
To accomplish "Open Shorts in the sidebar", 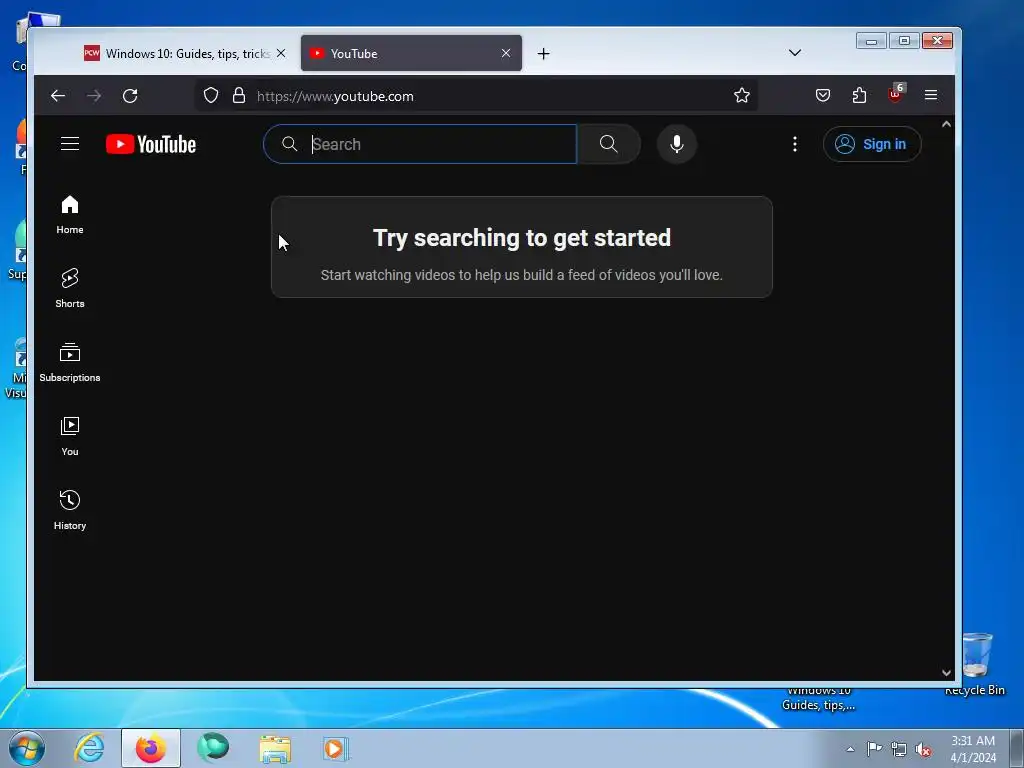I will click(x=70, y=289).
